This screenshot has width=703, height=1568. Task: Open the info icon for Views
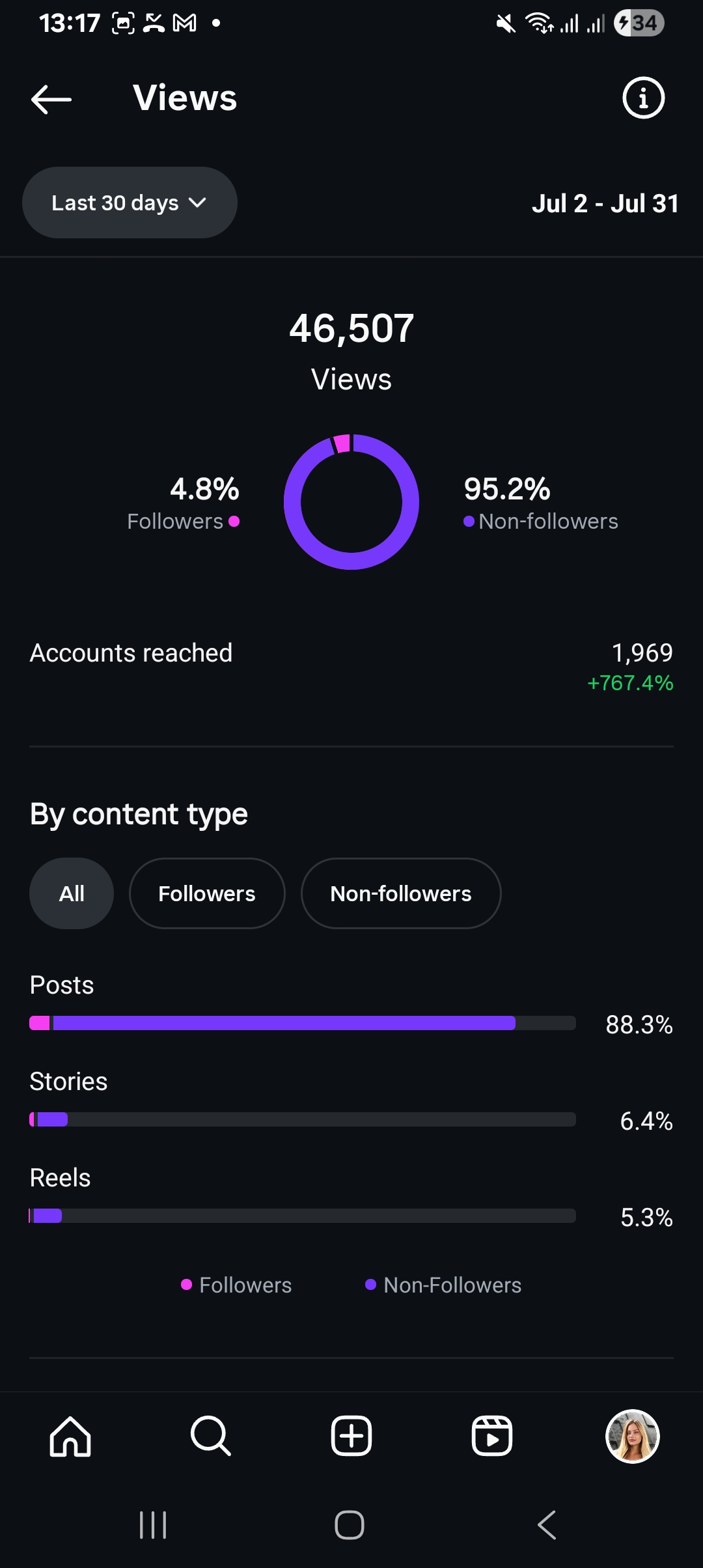tap(643, 98)
